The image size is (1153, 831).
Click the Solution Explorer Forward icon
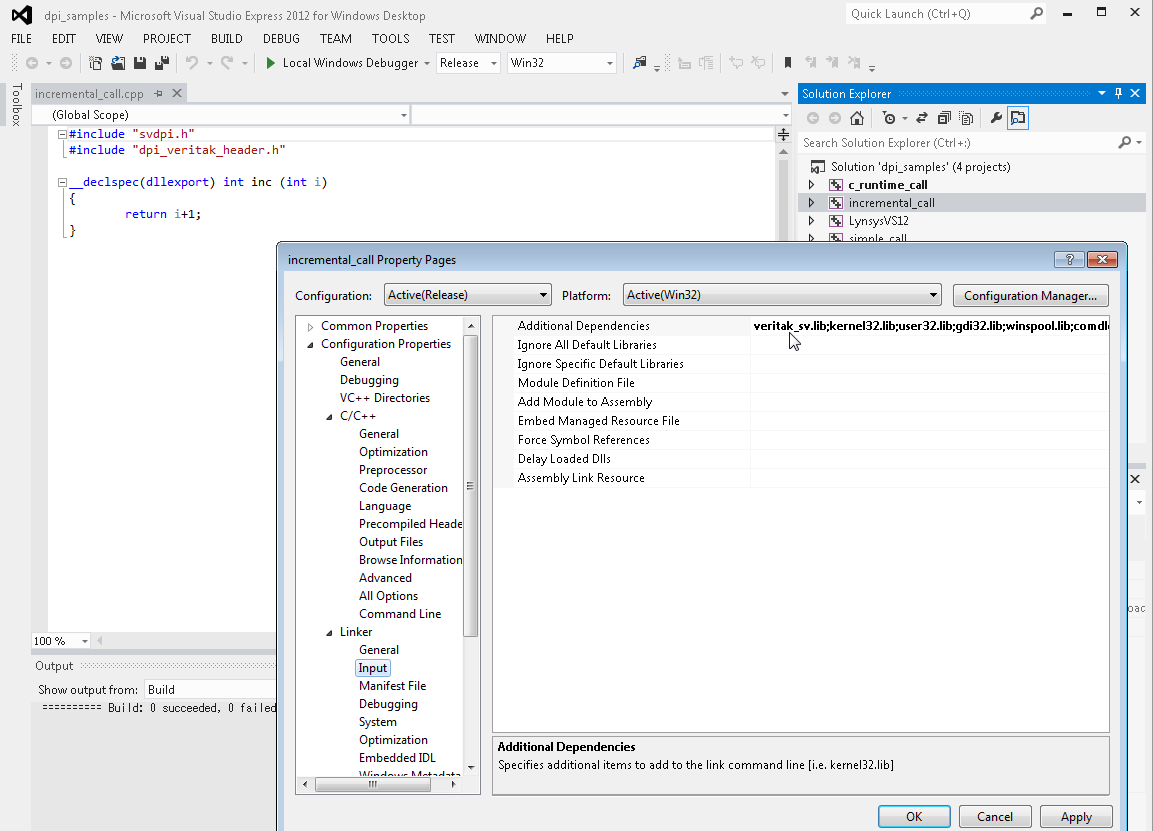click(835, 118)
